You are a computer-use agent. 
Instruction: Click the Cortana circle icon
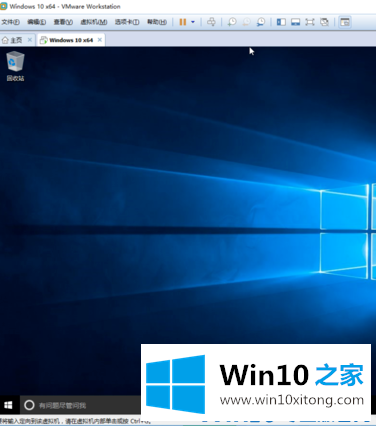pyautogui.click(x=29, y=405)
